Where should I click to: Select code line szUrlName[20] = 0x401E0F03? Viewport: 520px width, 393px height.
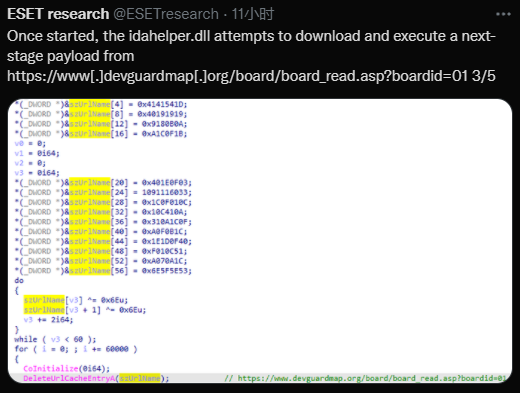[x=103, y=183]
